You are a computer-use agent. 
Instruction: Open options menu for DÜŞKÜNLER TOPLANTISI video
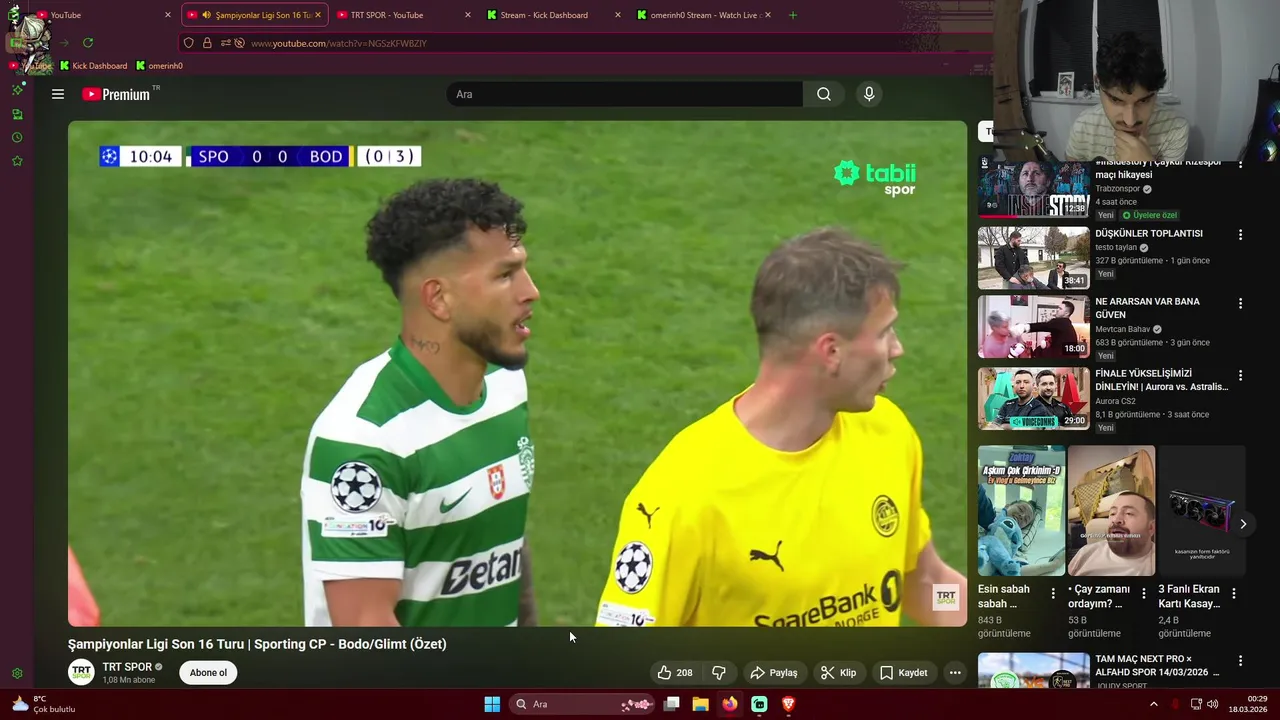click(1240, 235)
